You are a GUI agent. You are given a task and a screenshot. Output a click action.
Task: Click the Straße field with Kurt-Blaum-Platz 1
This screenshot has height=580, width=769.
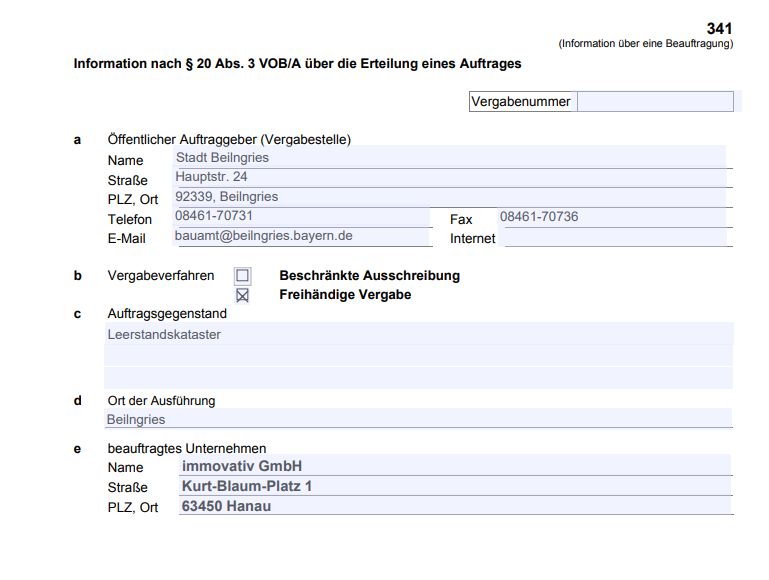point(453,486)
